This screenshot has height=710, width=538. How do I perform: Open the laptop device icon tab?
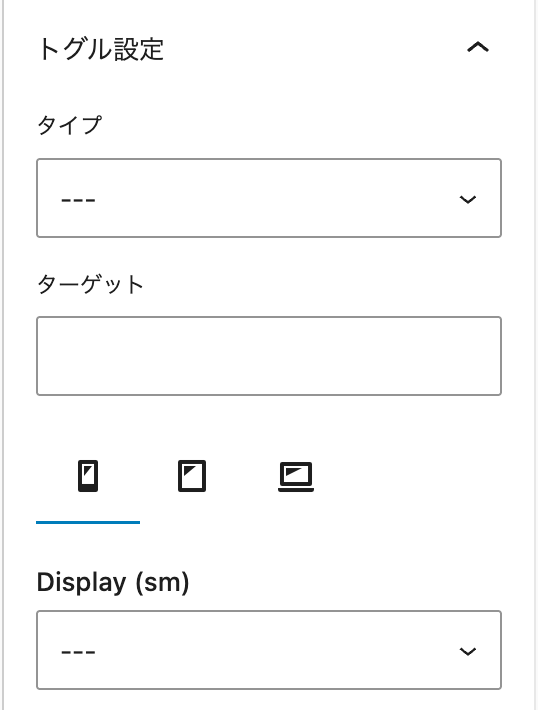click(x=296, y=475)
